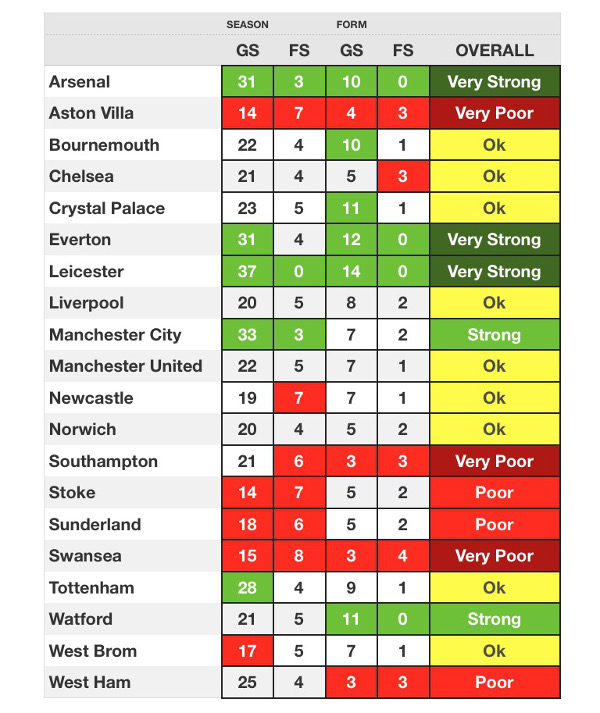The image size is (600, 713).
Task: Click Swansea's red season FS cell showing 8
Action: [299, 556]
